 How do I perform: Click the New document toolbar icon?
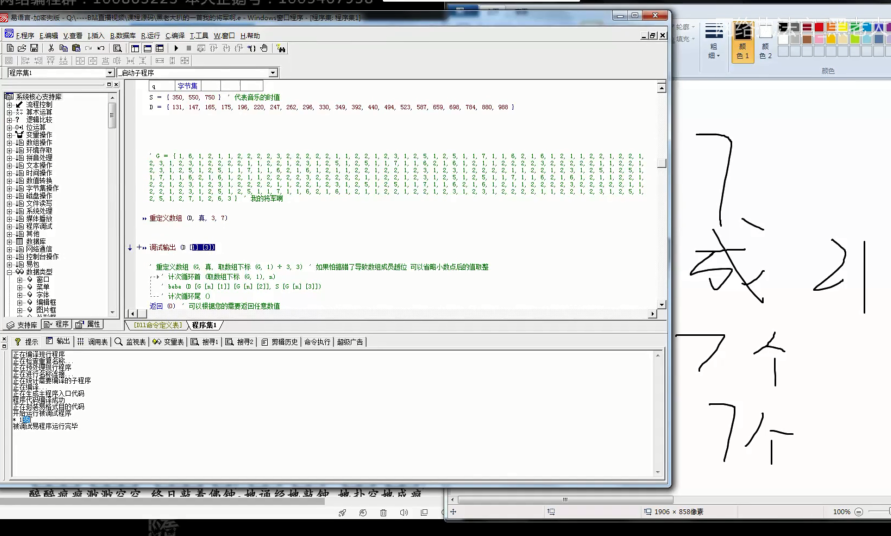coord(10,48)
